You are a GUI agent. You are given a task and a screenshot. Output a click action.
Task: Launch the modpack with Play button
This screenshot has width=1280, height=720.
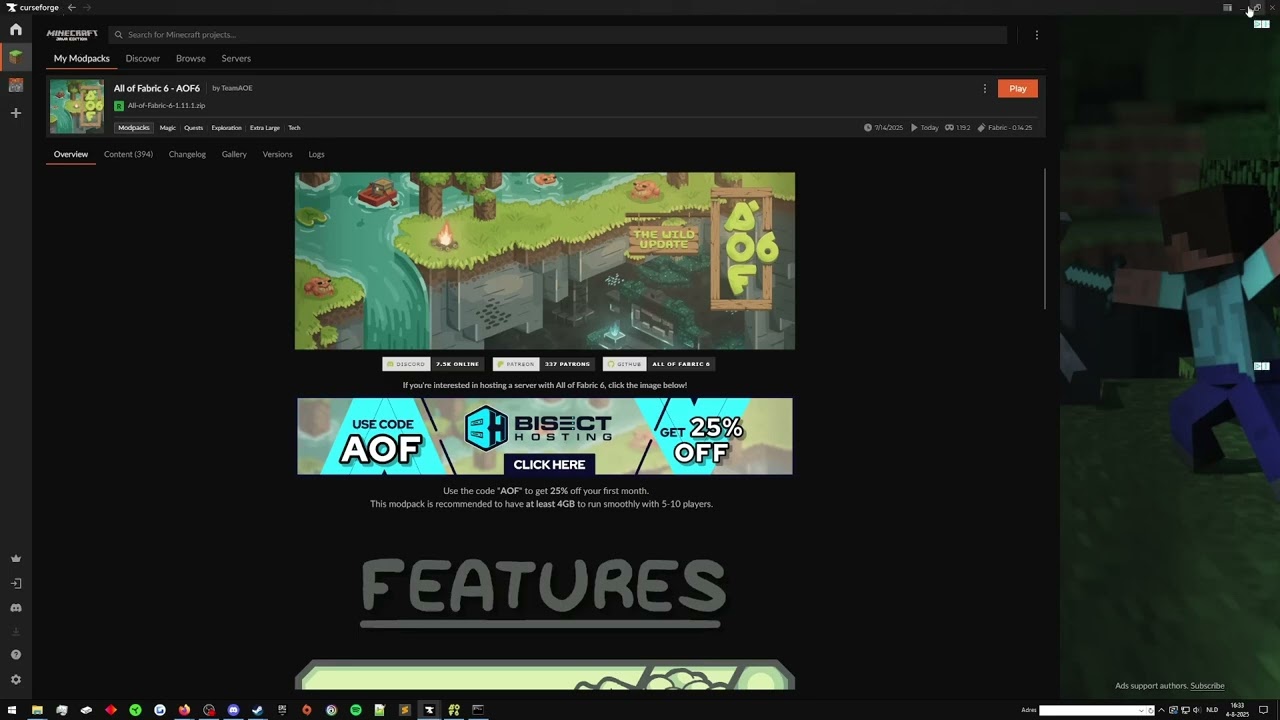click(1018, 89)
